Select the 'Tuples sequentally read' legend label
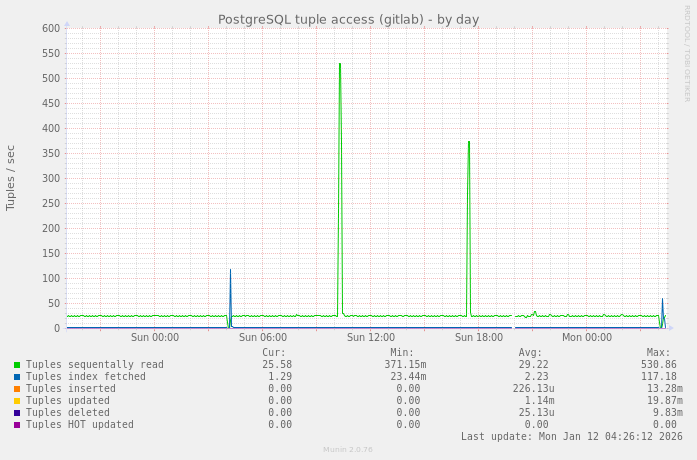The image size is (697, 460). click(95, 364)
